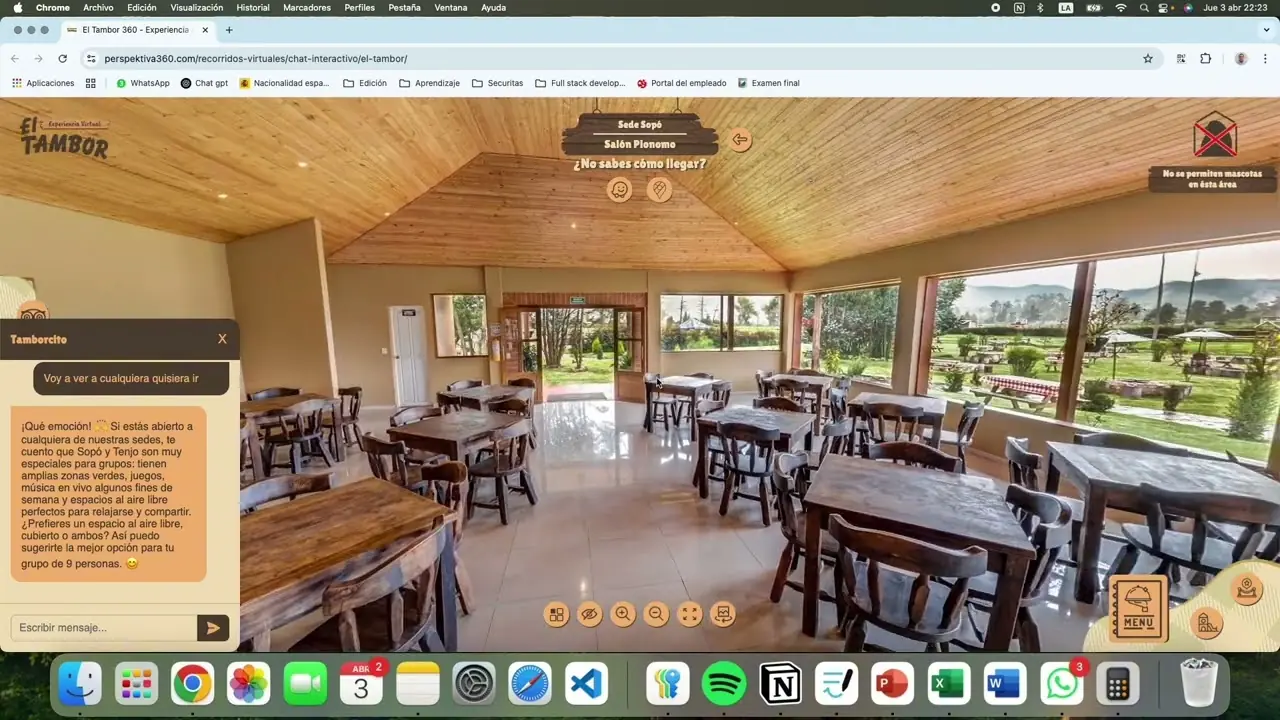Close the Tamborcito chat panel
The height and width of the screenshot is (720, 1280).
(x=222, y=339)
